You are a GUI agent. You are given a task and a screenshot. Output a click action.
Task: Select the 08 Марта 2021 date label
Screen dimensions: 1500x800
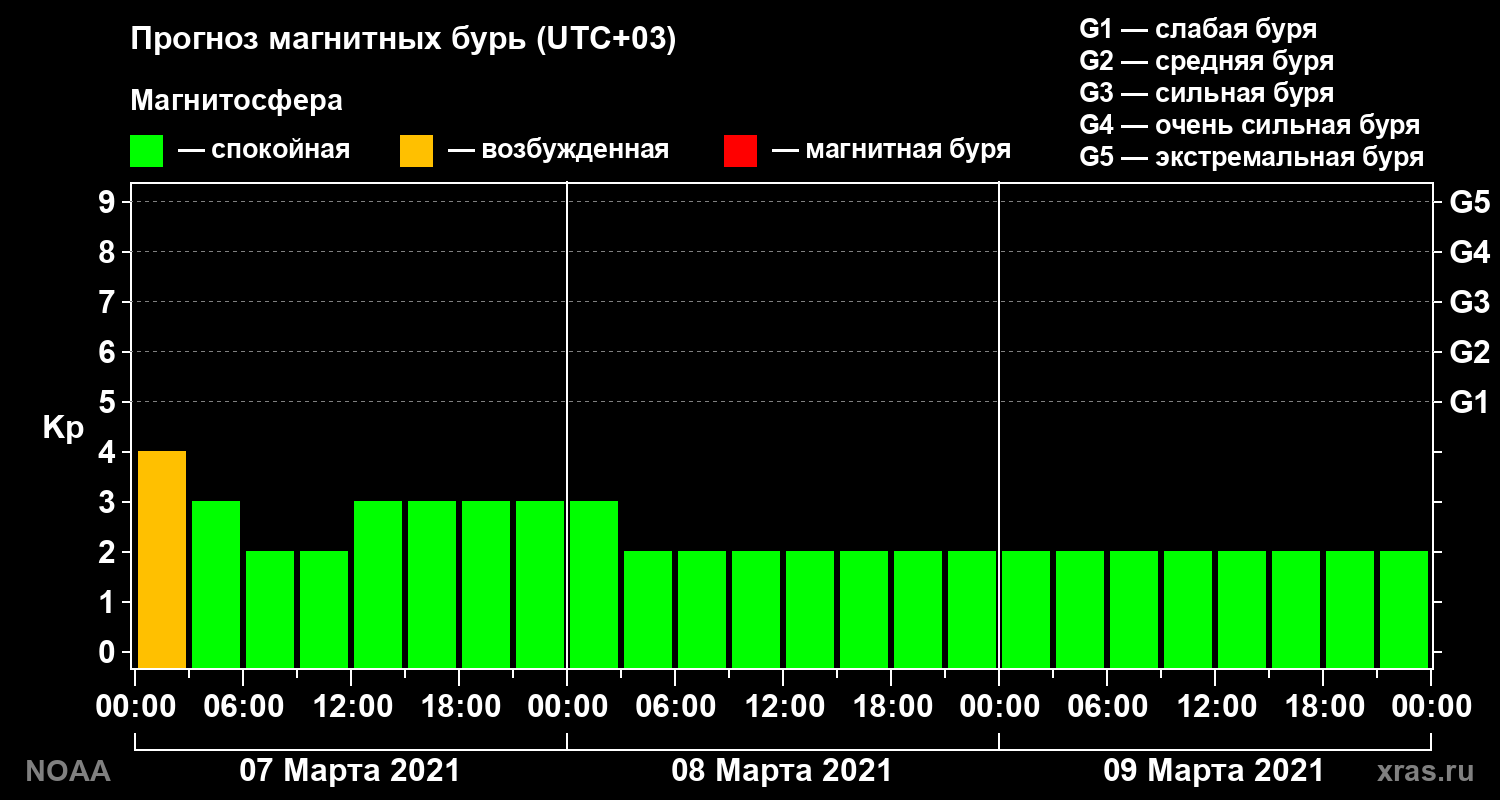[782, 771]
